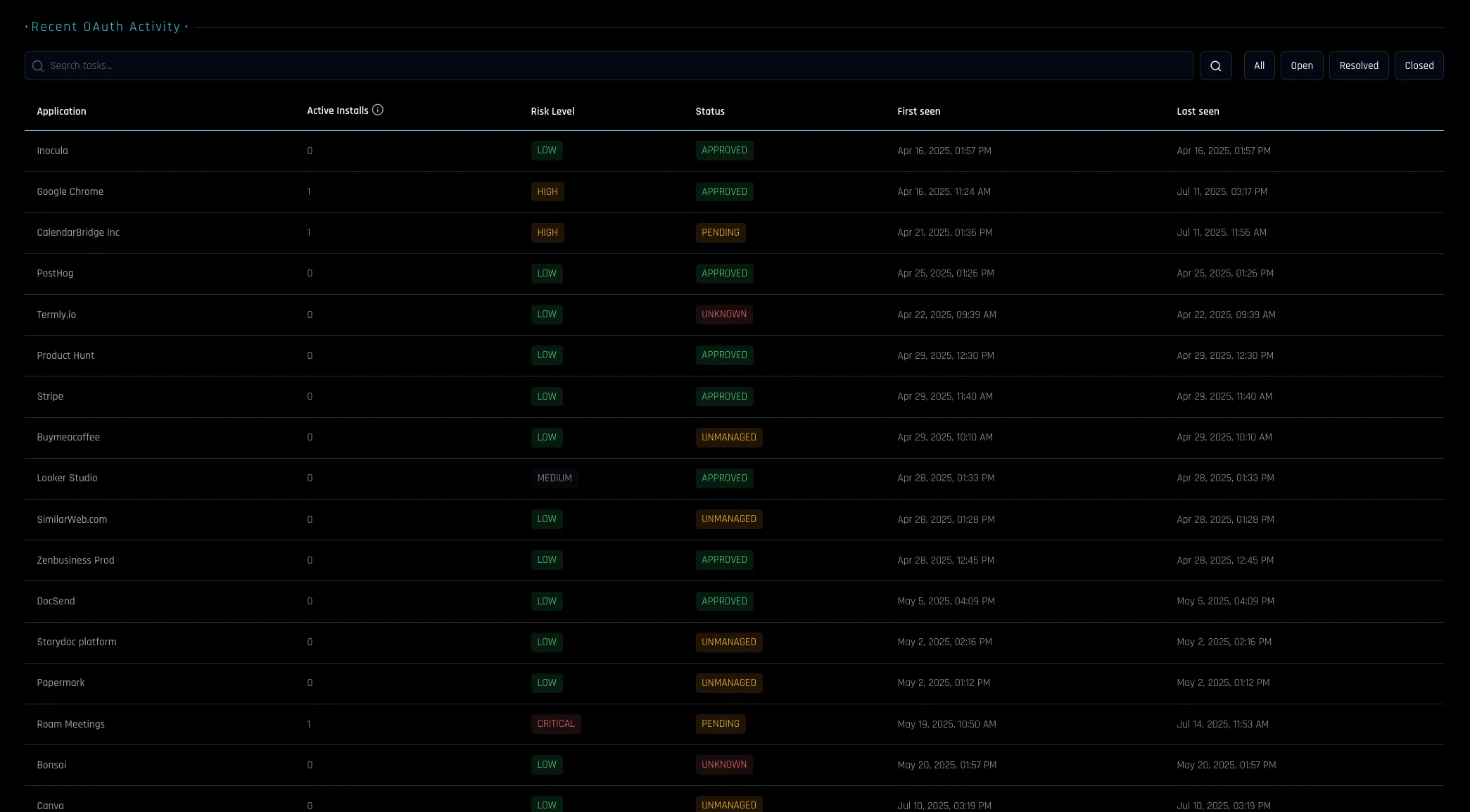This screenshot has width=1470, height=812.
Task: Click the search magnifier button
Action: click(x=1215, y=65)
